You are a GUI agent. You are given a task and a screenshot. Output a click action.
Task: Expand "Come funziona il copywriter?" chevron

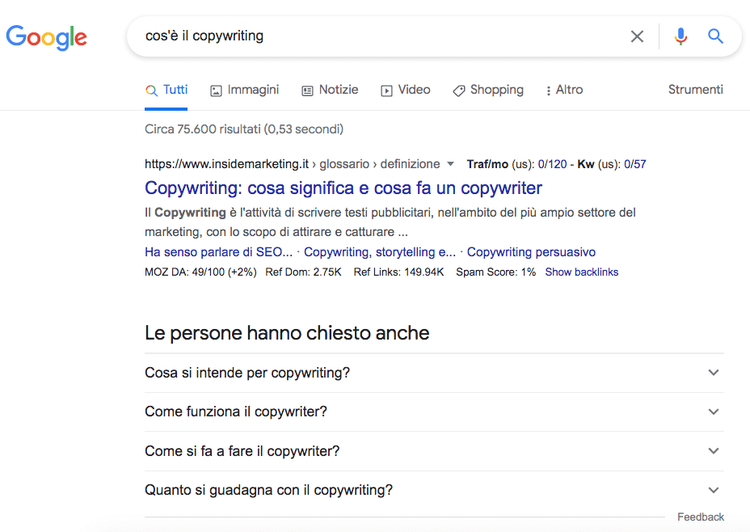tap(713, 412)
